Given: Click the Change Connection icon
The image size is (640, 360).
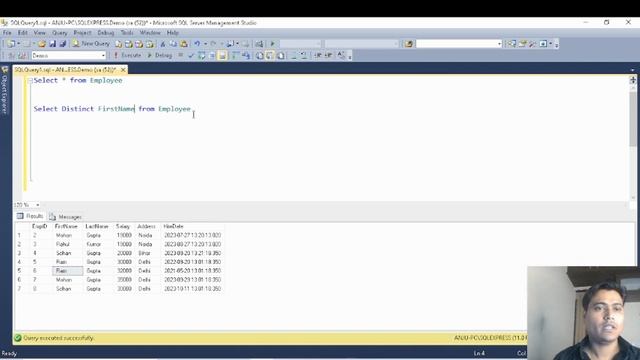Looking at the screenshot, I should point(22,56).
